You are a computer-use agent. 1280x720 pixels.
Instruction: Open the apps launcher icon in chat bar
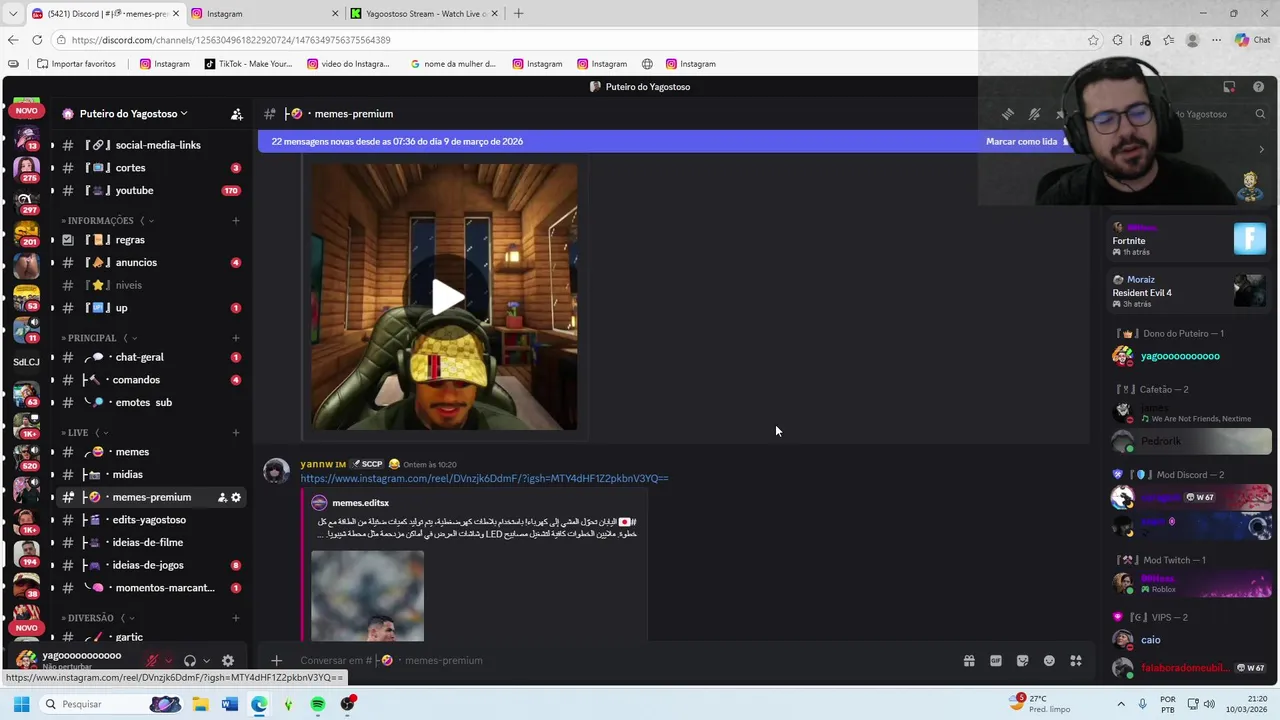point(1076,661)
